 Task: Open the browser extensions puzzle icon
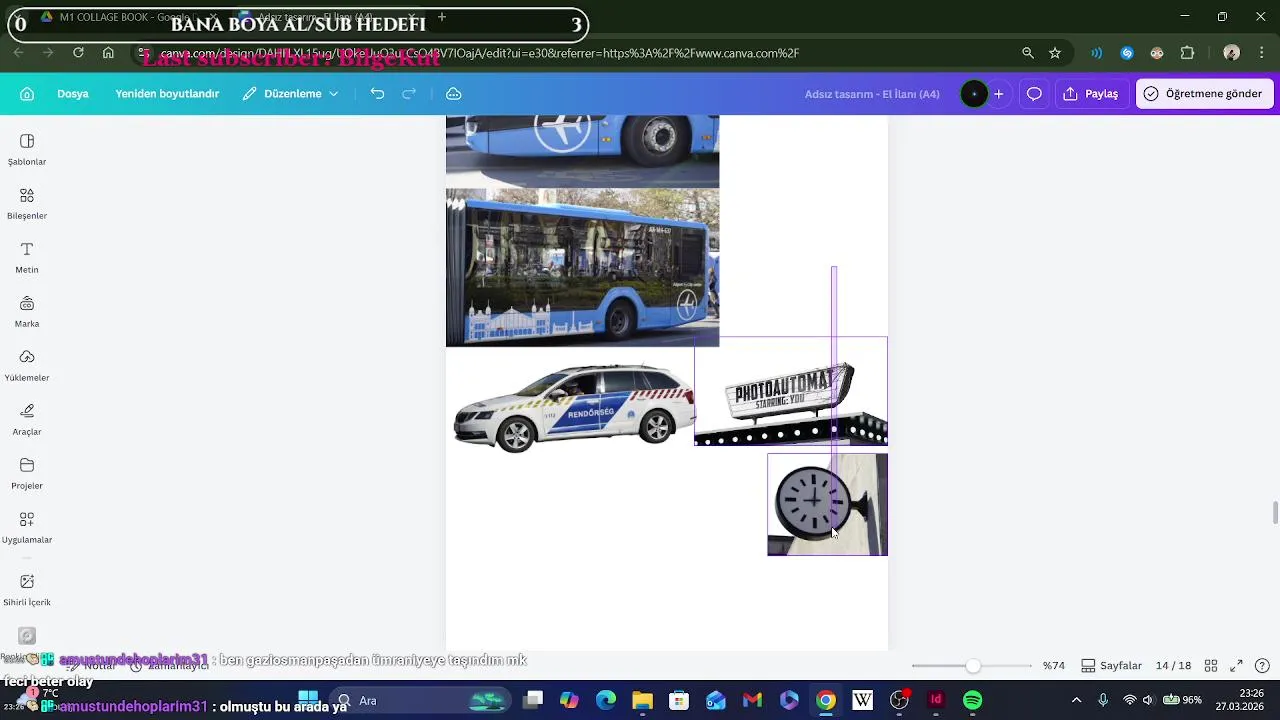pos(1188,53)
